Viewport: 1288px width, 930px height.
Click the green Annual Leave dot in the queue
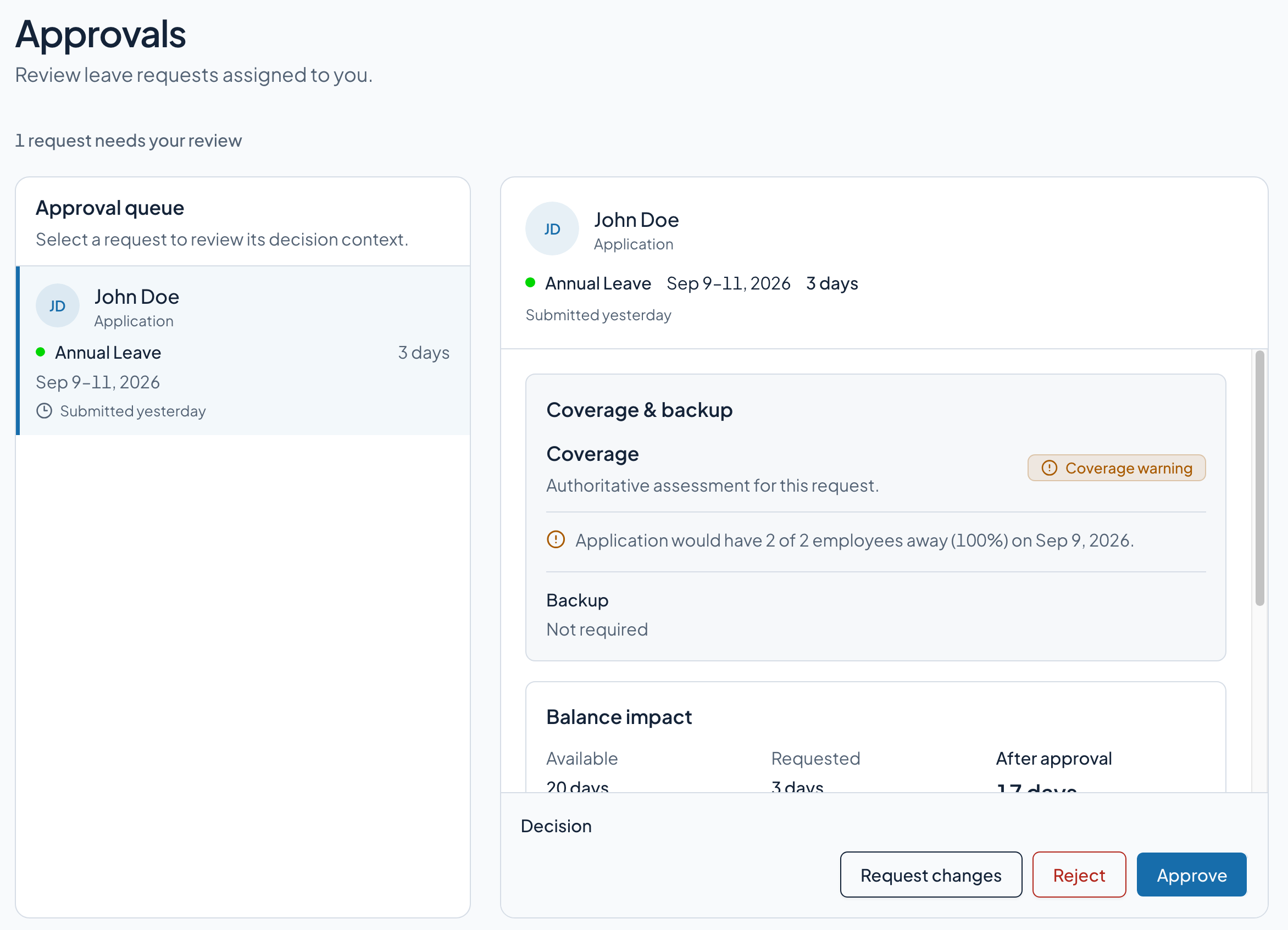click(40, 352)
